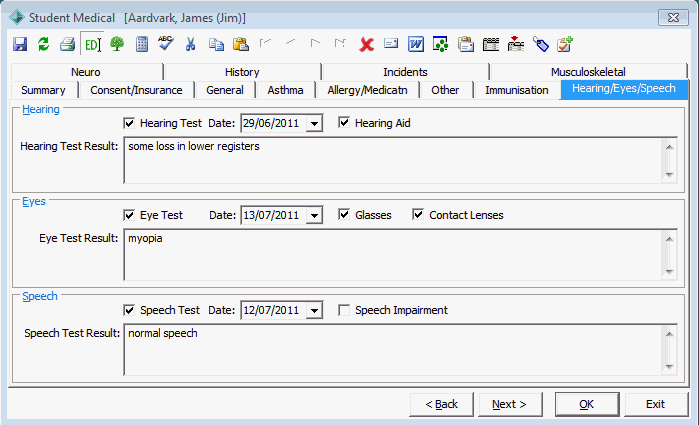The width and height of the screenshot is (699, 425).
Task: Select the Hearing/Eyes/Speech tab
Action: [x=624, y=89]
